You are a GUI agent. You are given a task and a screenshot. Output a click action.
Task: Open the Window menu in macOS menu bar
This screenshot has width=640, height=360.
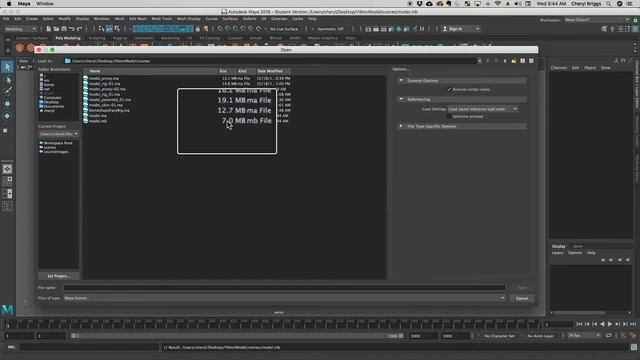tap(45, 4)
